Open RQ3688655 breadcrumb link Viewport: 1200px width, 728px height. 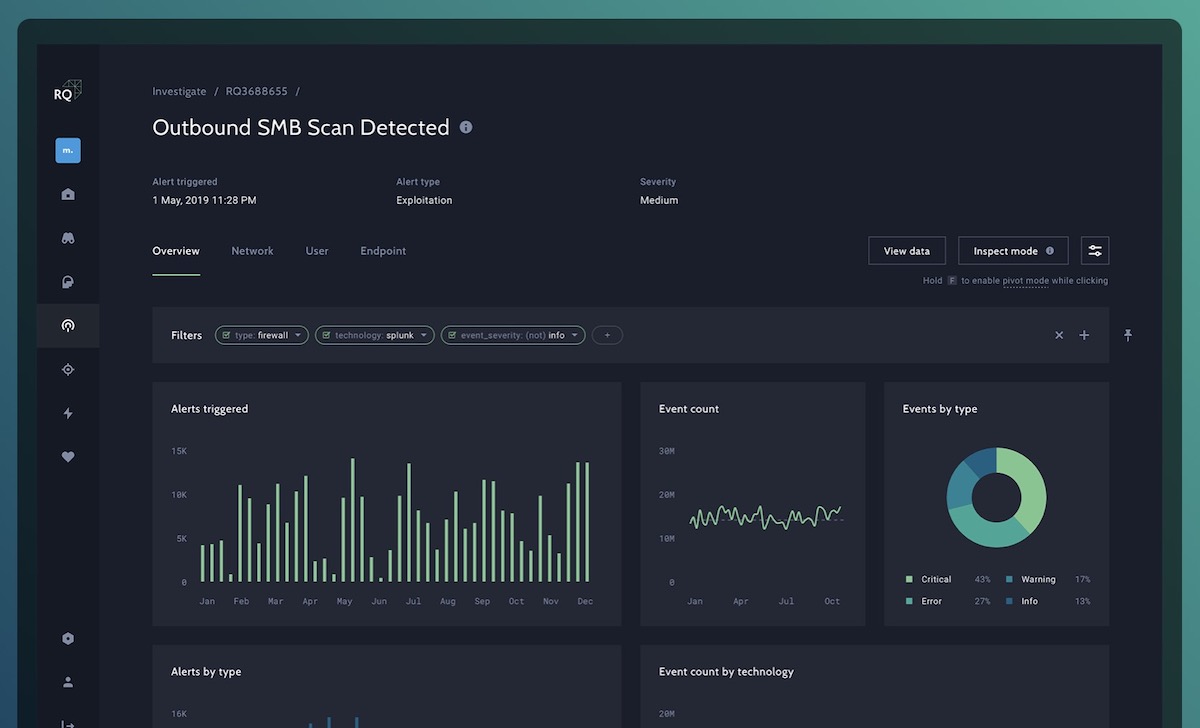tap(256, 91)
